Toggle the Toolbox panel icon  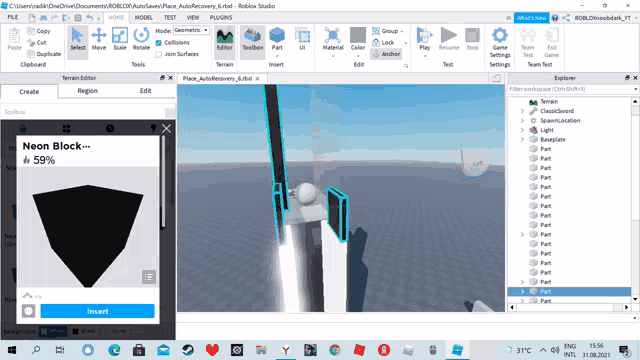(x=253, y=39)
